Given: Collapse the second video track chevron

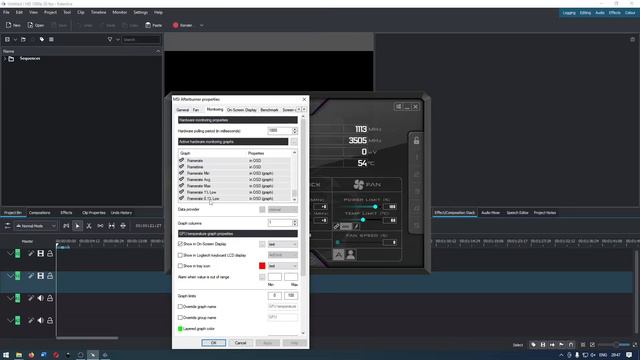Looking at the screenshot, I should (10, 276).
